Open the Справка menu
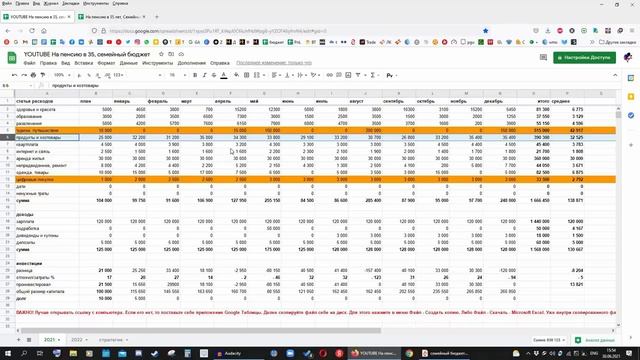The image size is (640, 360). point(220,63)
